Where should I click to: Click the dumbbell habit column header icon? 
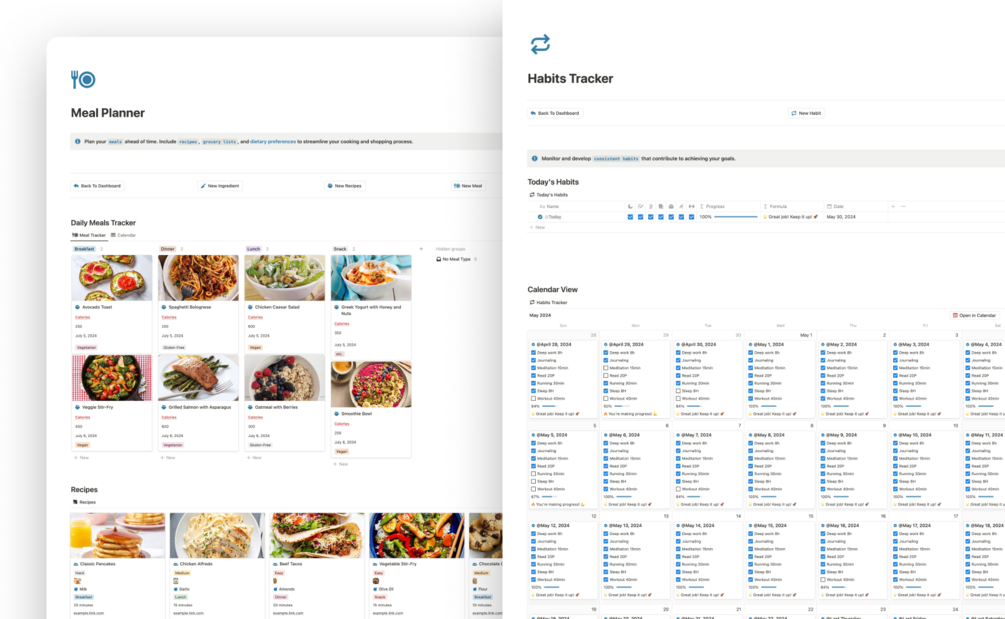pos(692,206)
